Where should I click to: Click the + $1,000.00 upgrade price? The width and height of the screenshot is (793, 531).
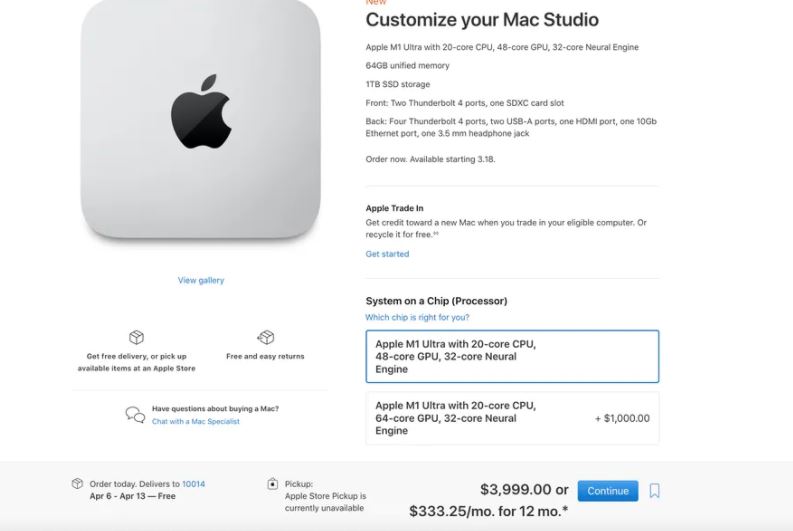[622, 418]
